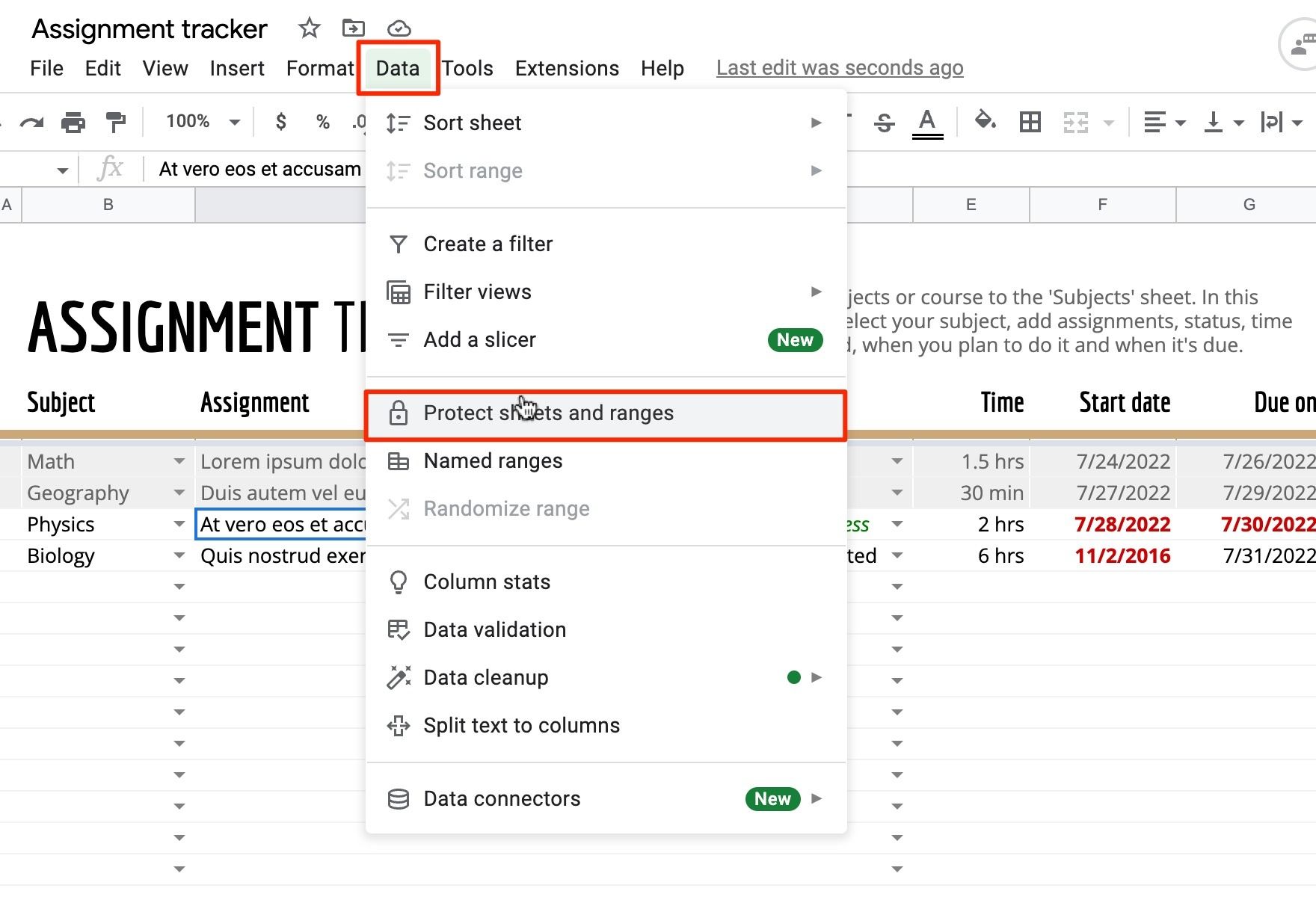
Task: Open the Edit menu
Action: click(102, 68)
